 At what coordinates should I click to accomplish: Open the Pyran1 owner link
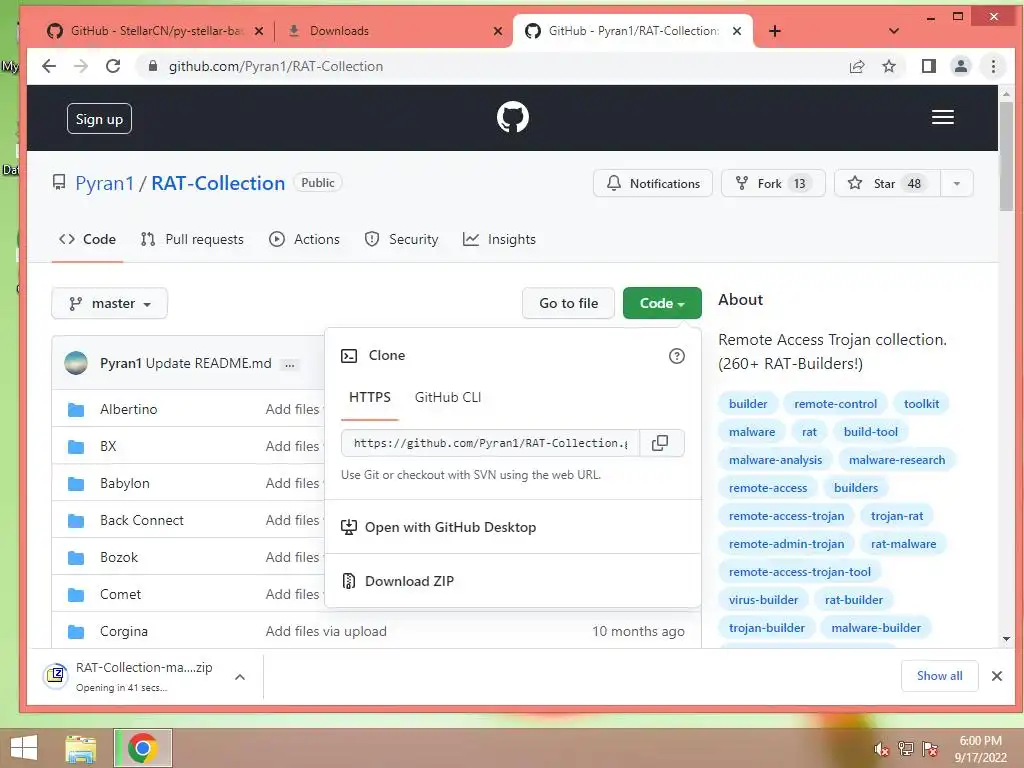tap(104, 184)
